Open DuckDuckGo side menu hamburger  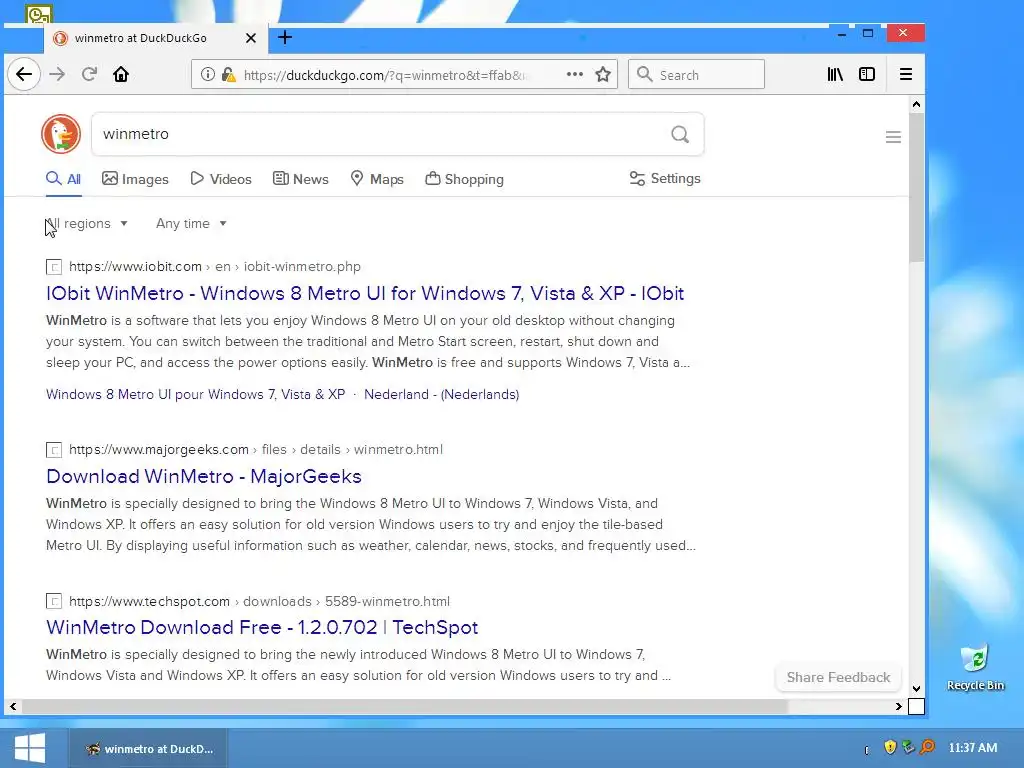coord(893,137)
